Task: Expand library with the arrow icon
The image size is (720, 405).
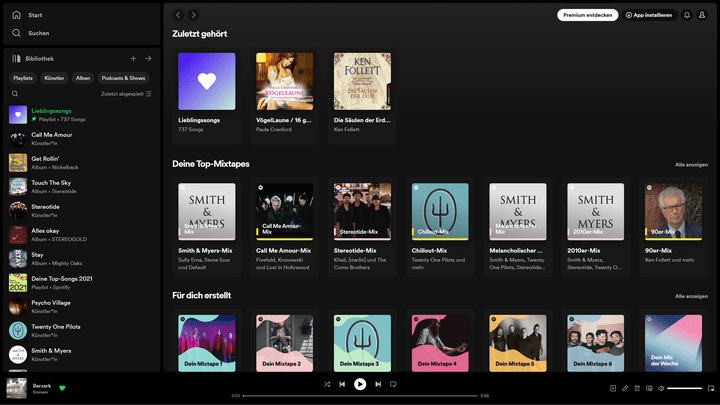Action: click(x=148, y=59)
